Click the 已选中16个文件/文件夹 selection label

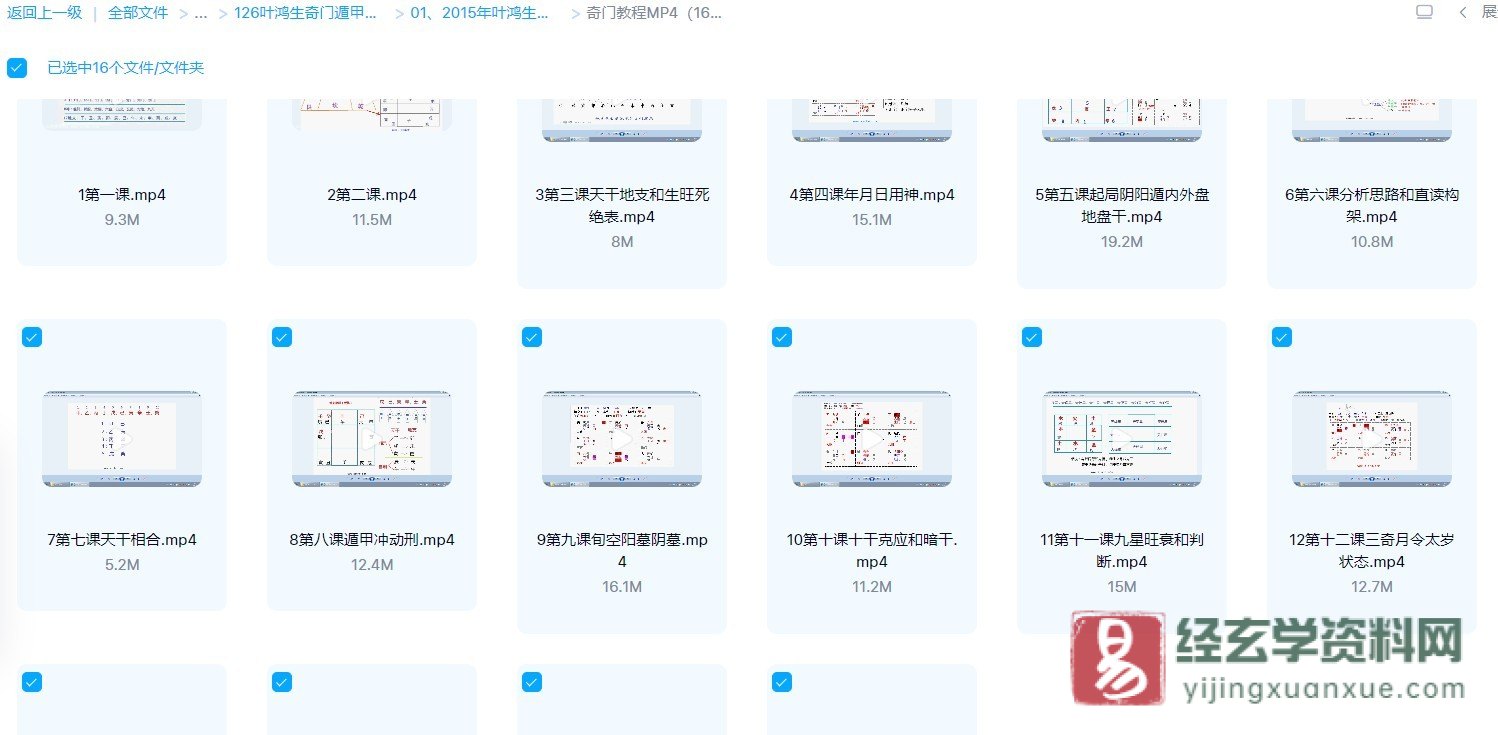126,68
